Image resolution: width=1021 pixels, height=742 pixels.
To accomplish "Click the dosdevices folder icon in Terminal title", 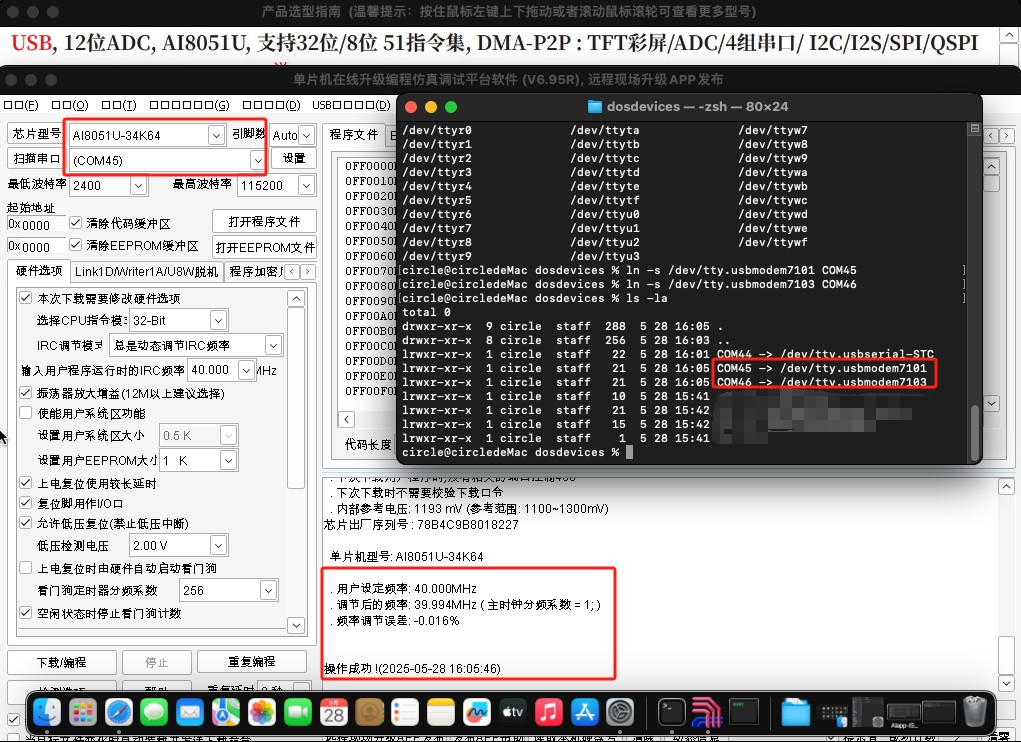I will click(594, 107).
